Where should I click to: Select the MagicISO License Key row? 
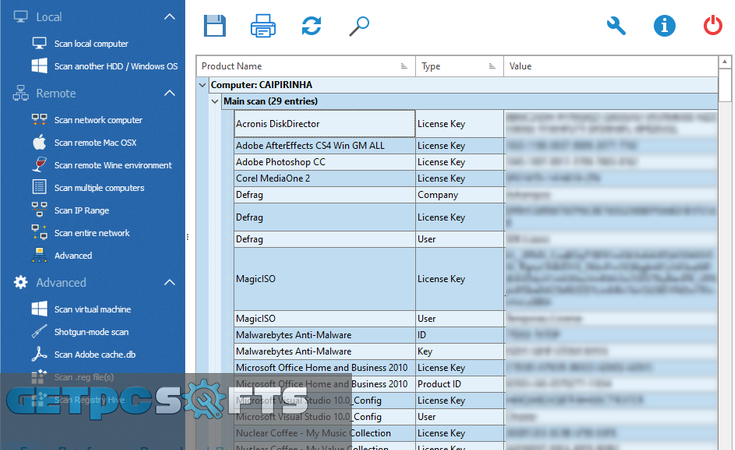(476, 279)
